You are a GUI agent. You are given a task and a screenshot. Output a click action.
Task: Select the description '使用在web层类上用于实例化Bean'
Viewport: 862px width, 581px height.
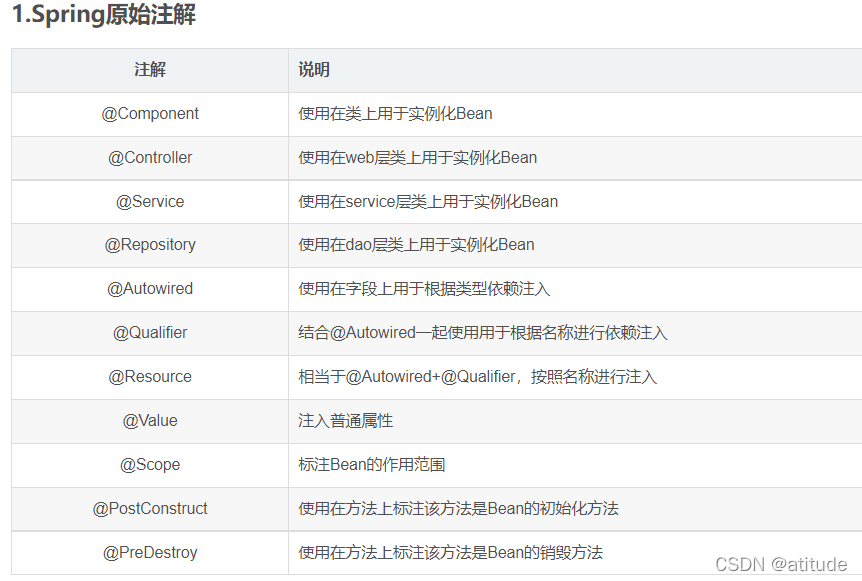(418, 158)
